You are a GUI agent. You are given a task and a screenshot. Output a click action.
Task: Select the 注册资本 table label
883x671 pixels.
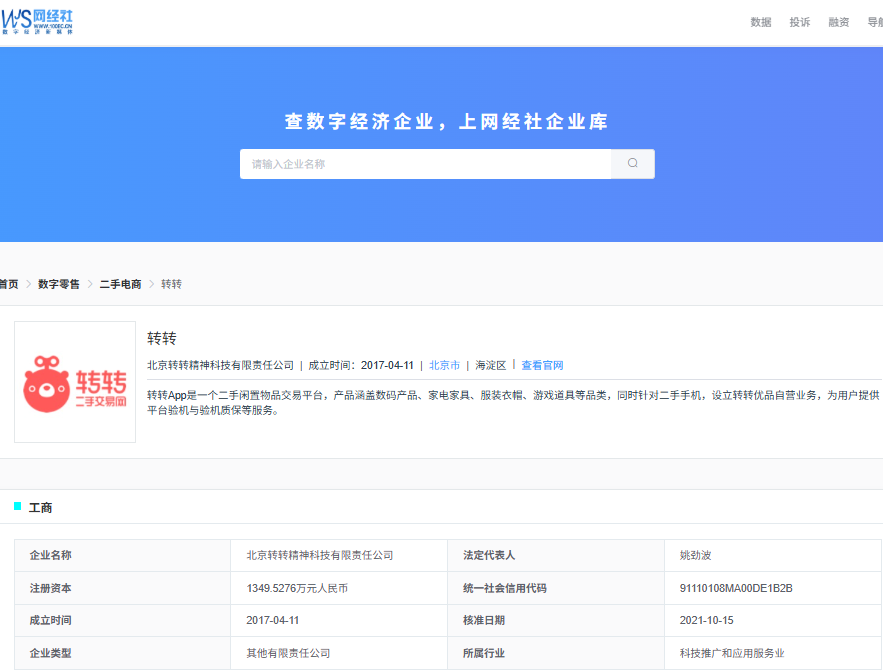click(51, 588)
